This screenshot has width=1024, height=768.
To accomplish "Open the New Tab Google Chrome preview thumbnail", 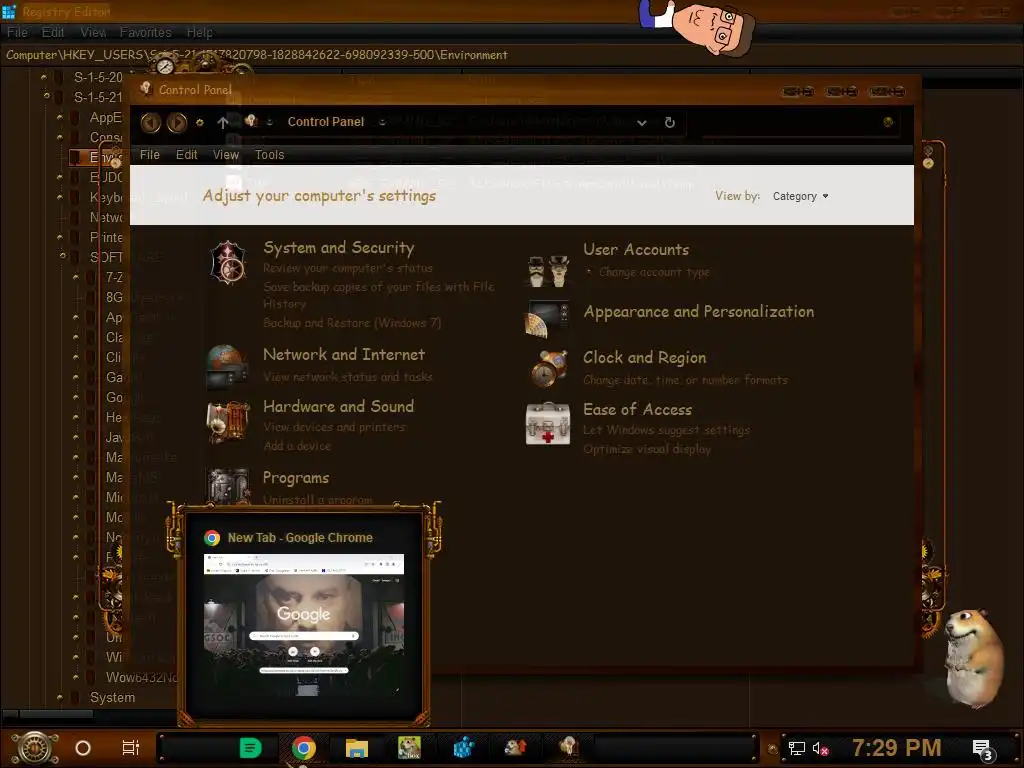I will tap(304, 624).
